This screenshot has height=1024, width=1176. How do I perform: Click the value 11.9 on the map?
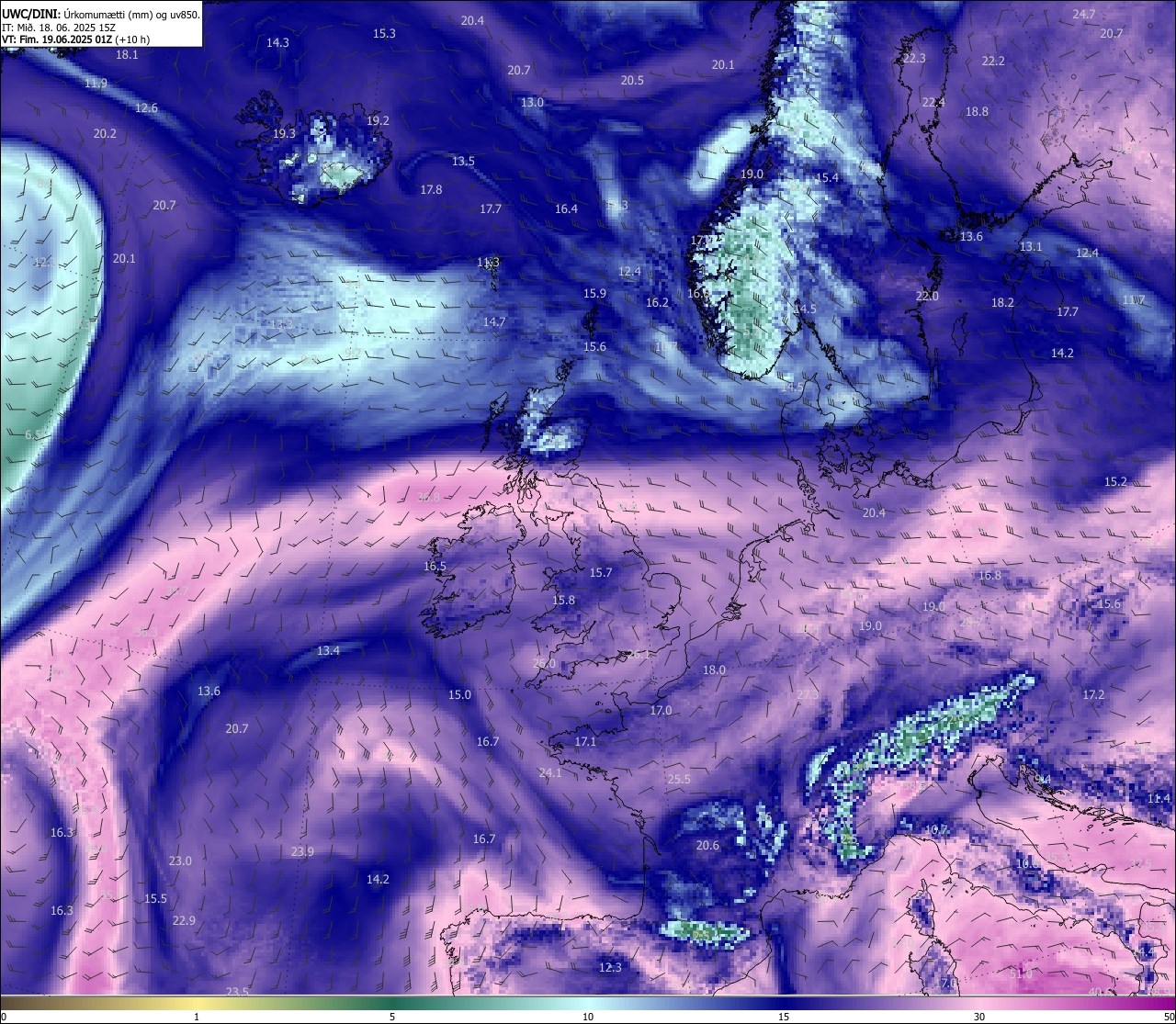(x=96, y=84)
